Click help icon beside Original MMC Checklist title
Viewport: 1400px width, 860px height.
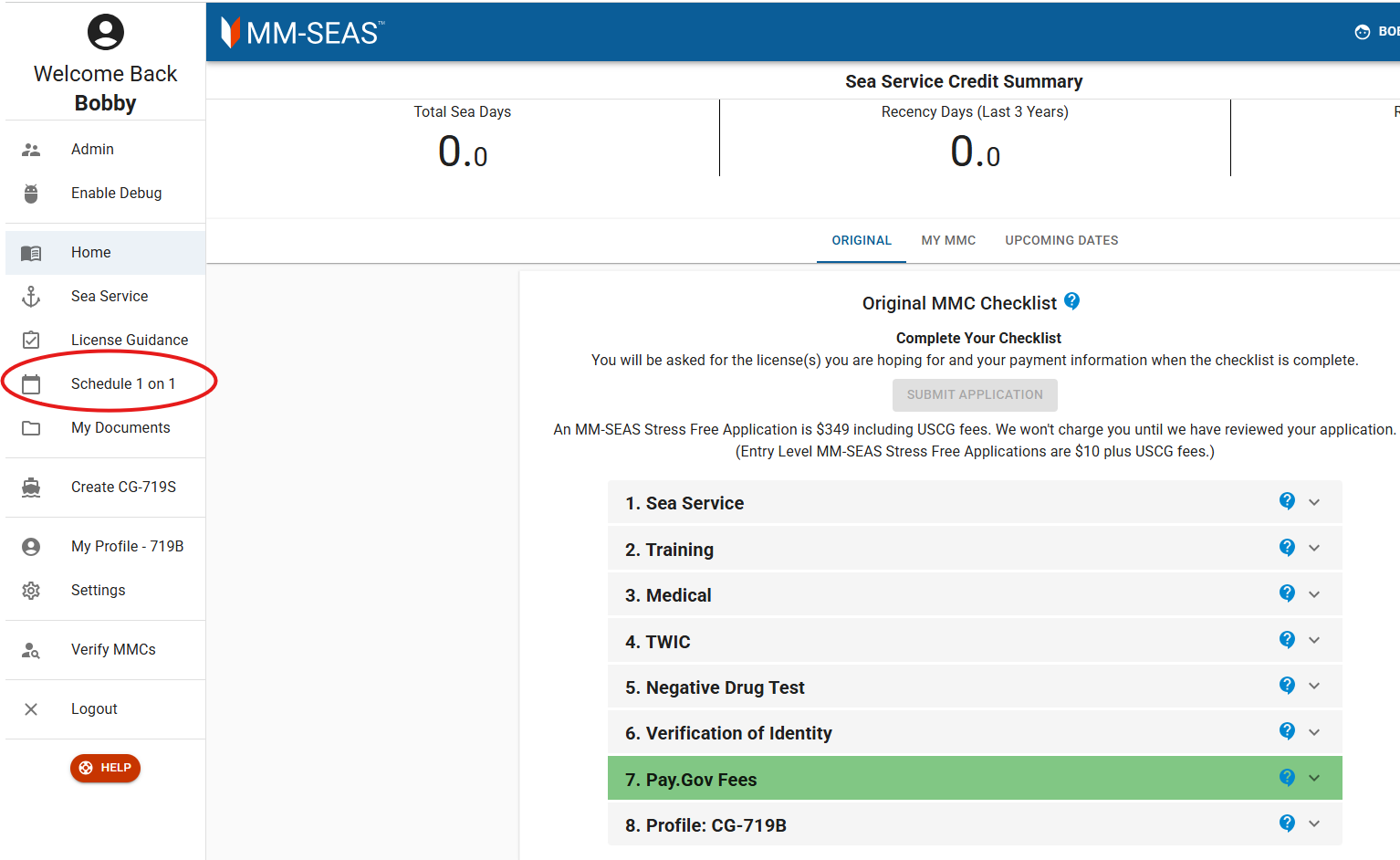[1072, 301]
